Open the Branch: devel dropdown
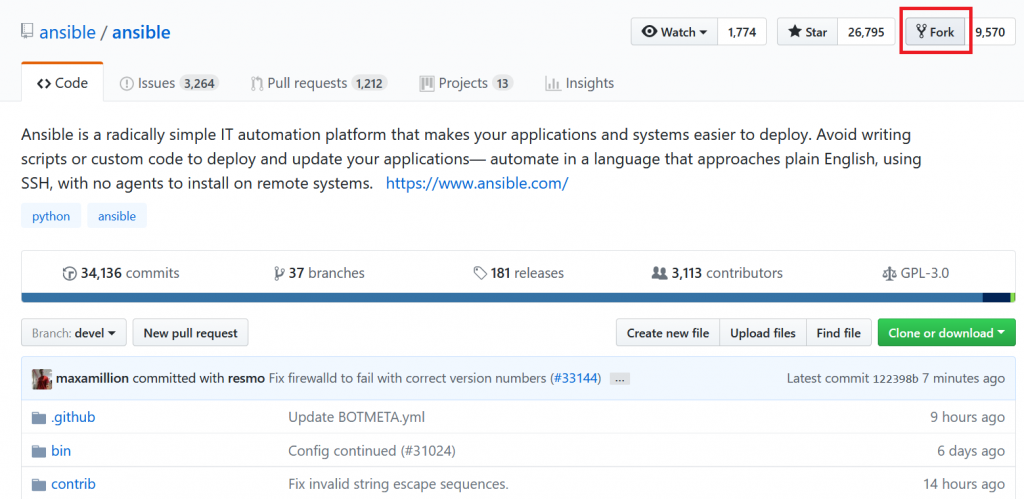This screenshot has height=499, width=1024. (x=74, y=333)
